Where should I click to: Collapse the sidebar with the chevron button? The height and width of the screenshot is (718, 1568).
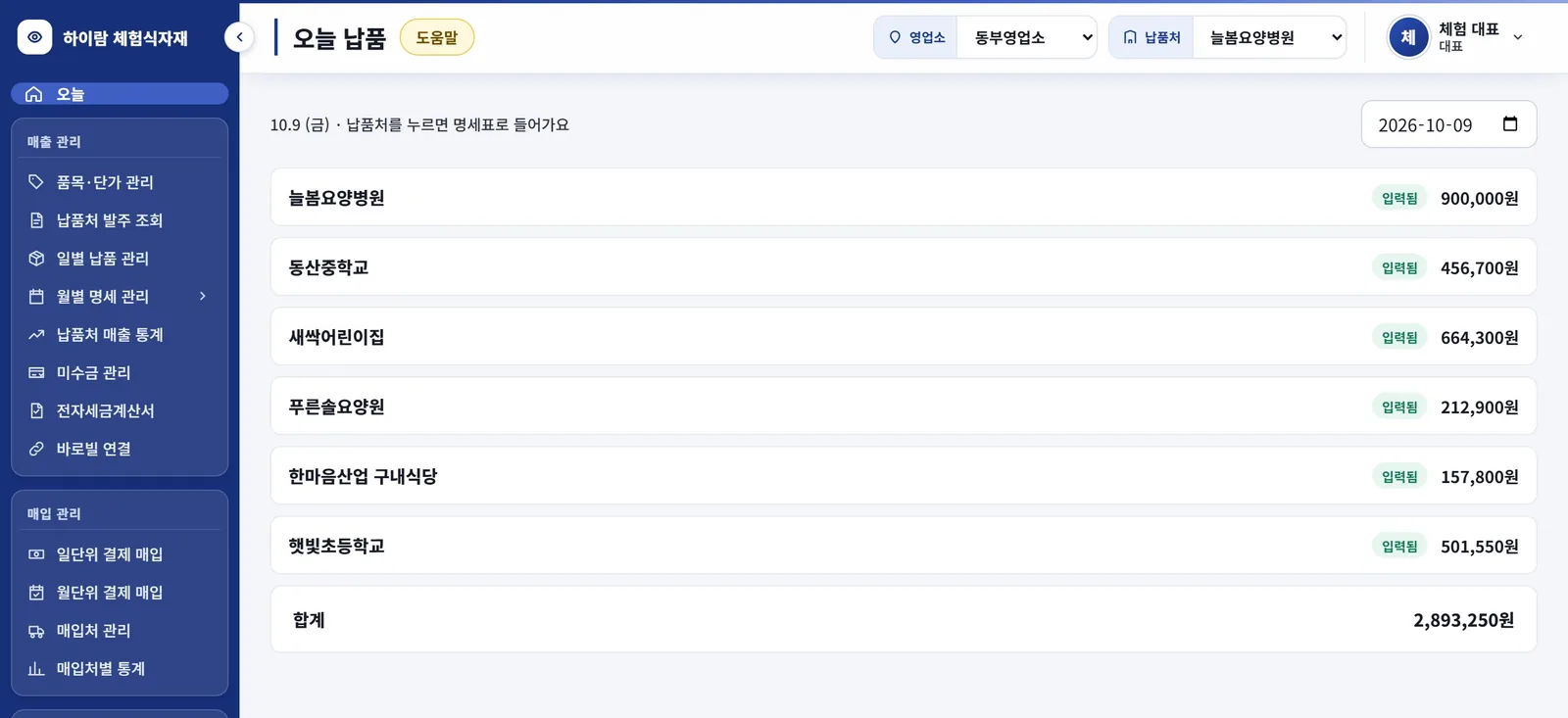239,37
